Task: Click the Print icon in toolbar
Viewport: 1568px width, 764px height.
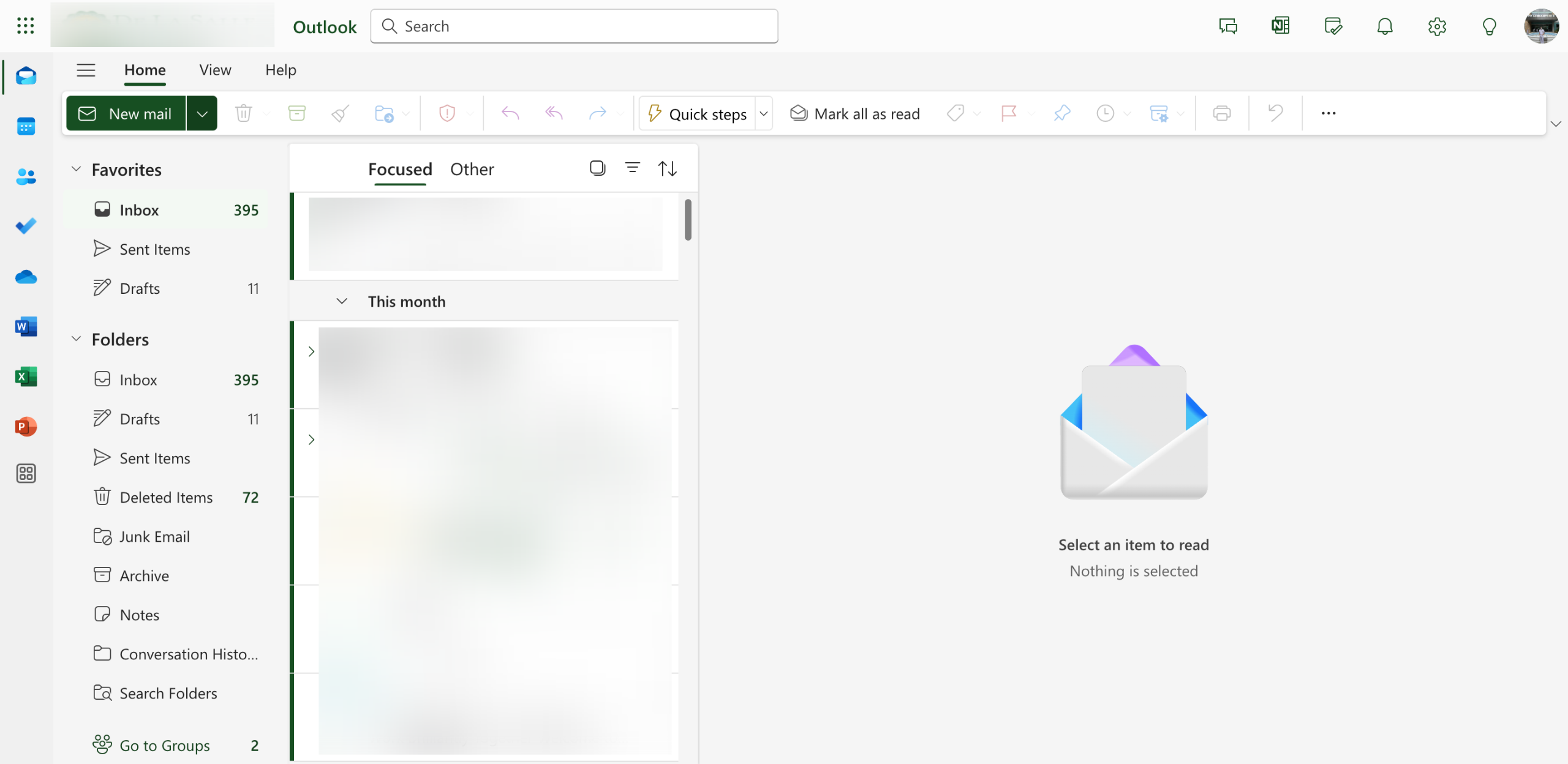Action: point(1221,113)
